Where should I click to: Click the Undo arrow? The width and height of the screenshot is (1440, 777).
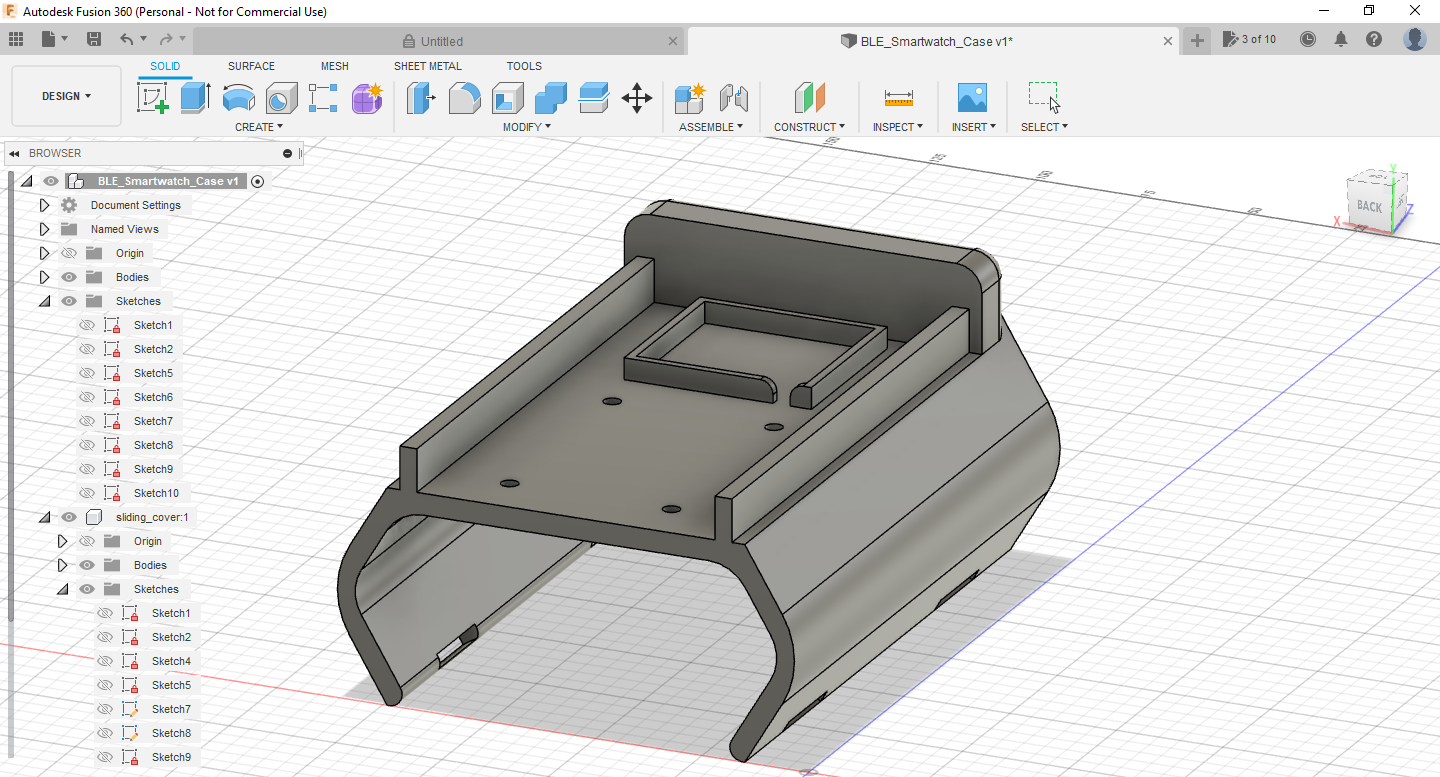point(127,39)
